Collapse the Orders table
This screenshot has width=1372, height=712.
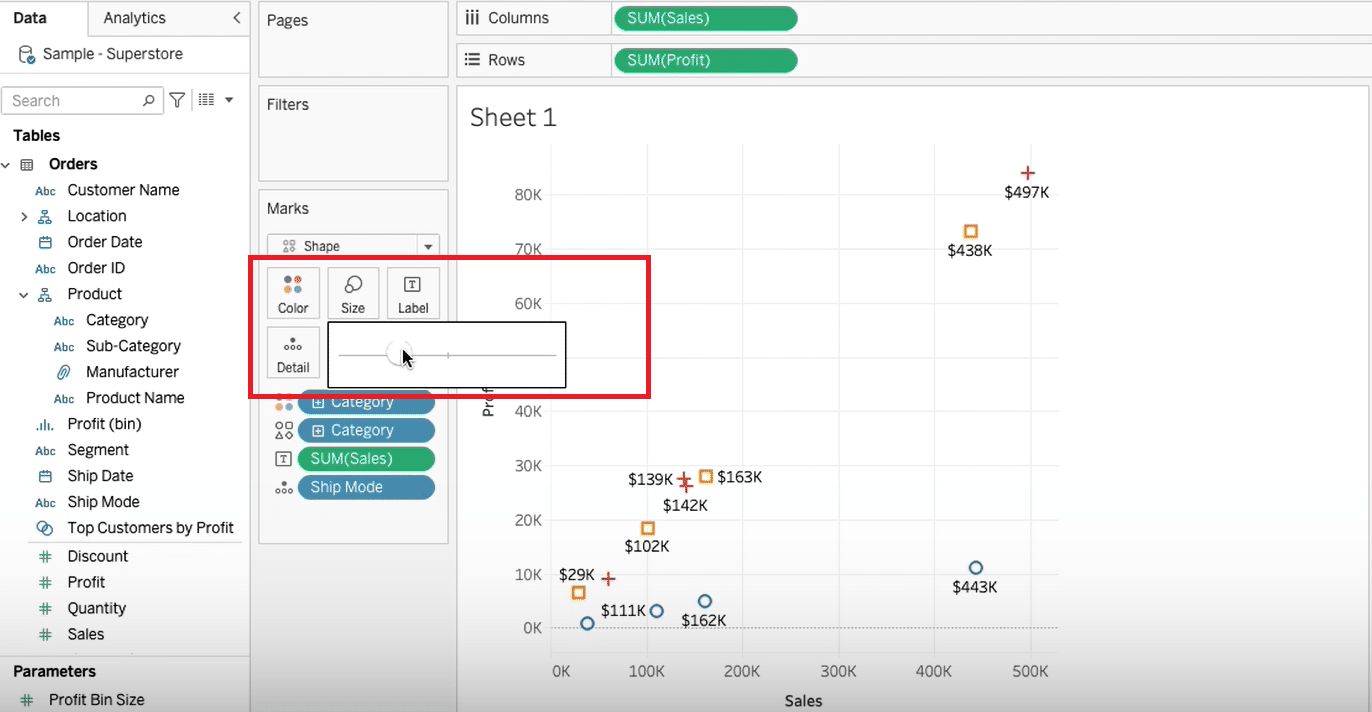click(5, 164)
